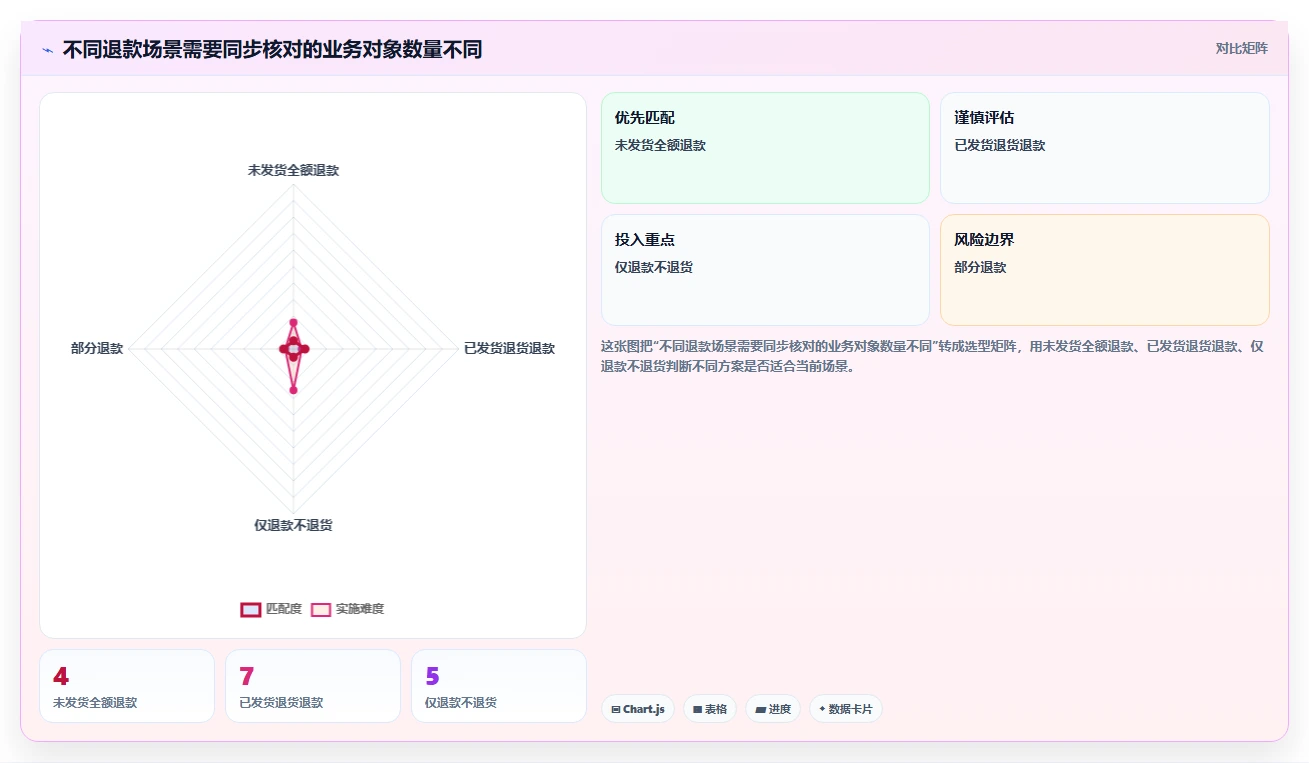This screenshot has width=1309, height=763.
Task: Click the header icon beside the title
Action: pos(47,50)
